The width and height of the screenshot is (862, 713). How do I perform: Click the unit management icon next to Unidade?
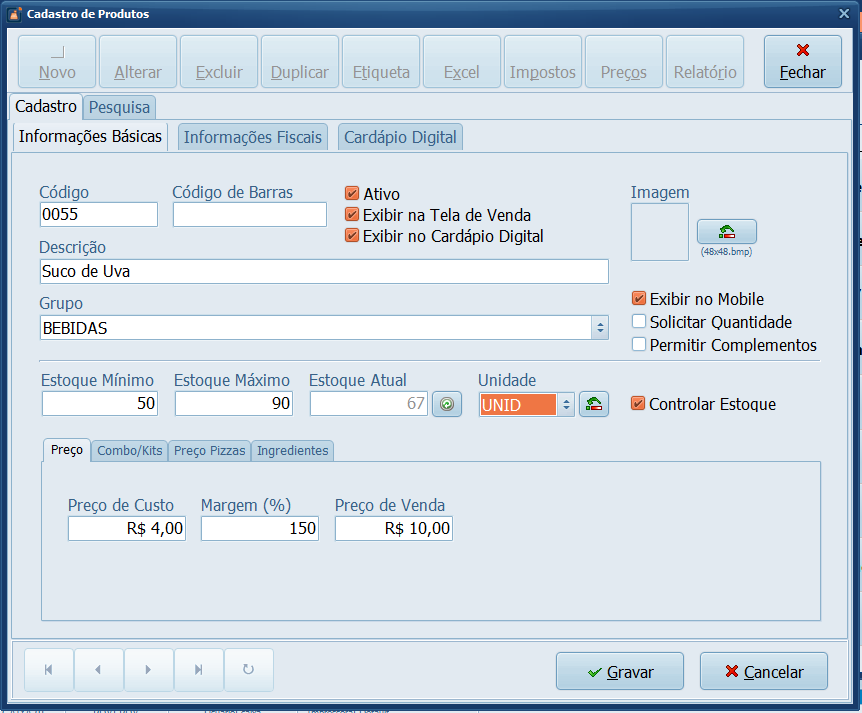coord(594,404)
